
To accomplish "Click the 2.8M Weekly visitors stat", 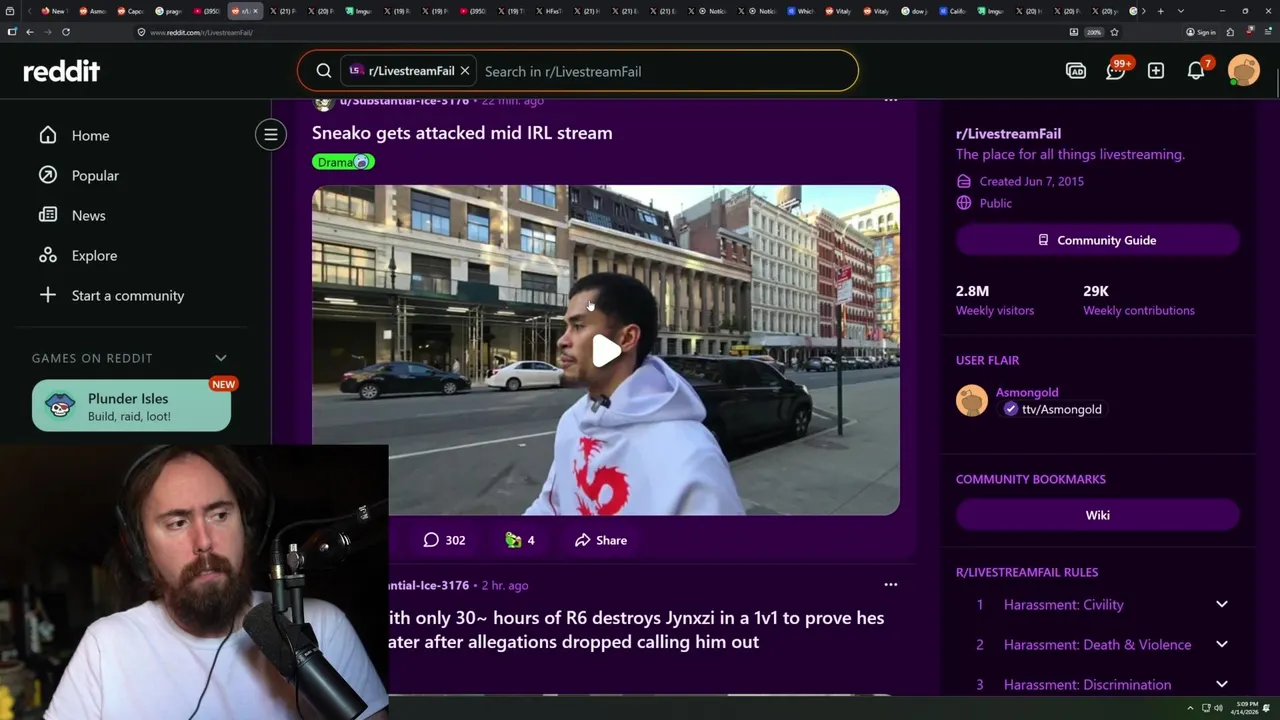I will coord(995,300).
